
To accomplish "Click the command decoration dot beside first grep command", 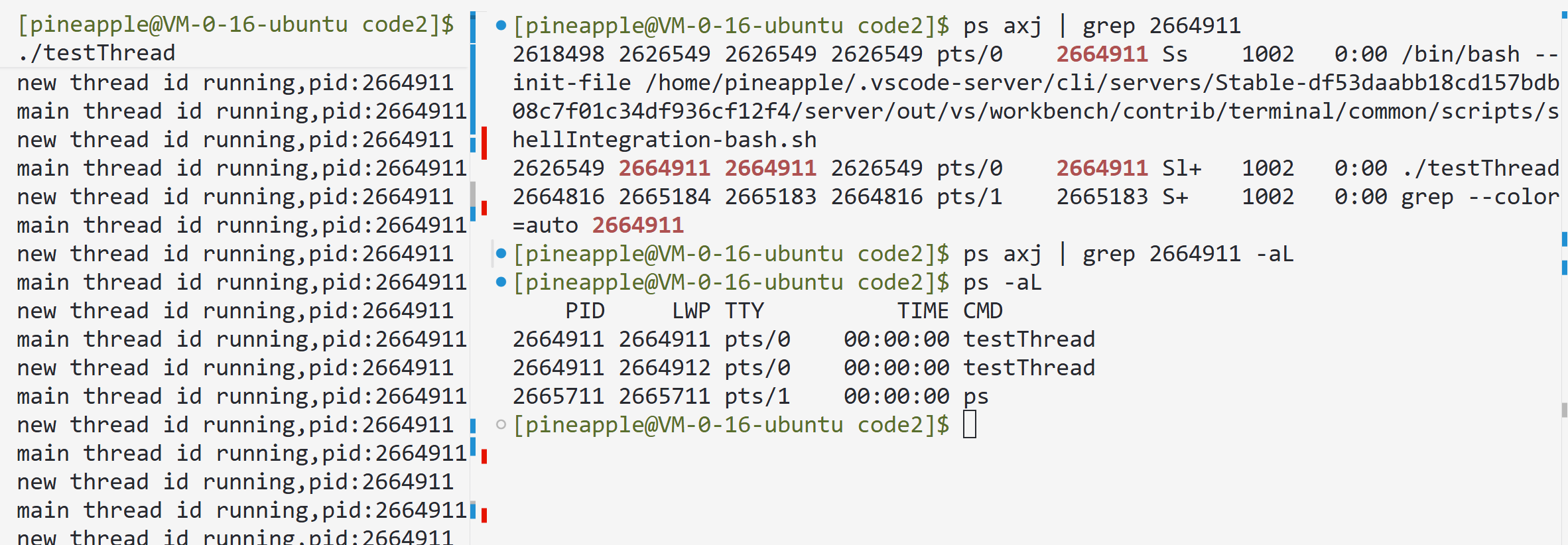I will pyautogui.click(x=501, y=26).
